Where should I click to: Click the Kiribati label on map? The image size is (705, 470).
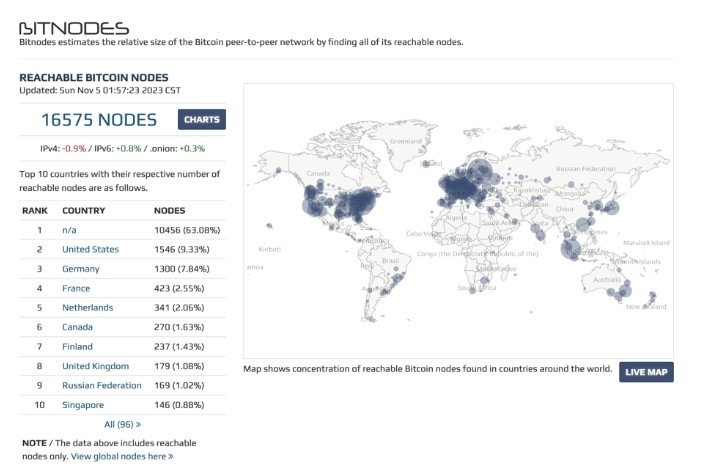click(x=269, y=249)
